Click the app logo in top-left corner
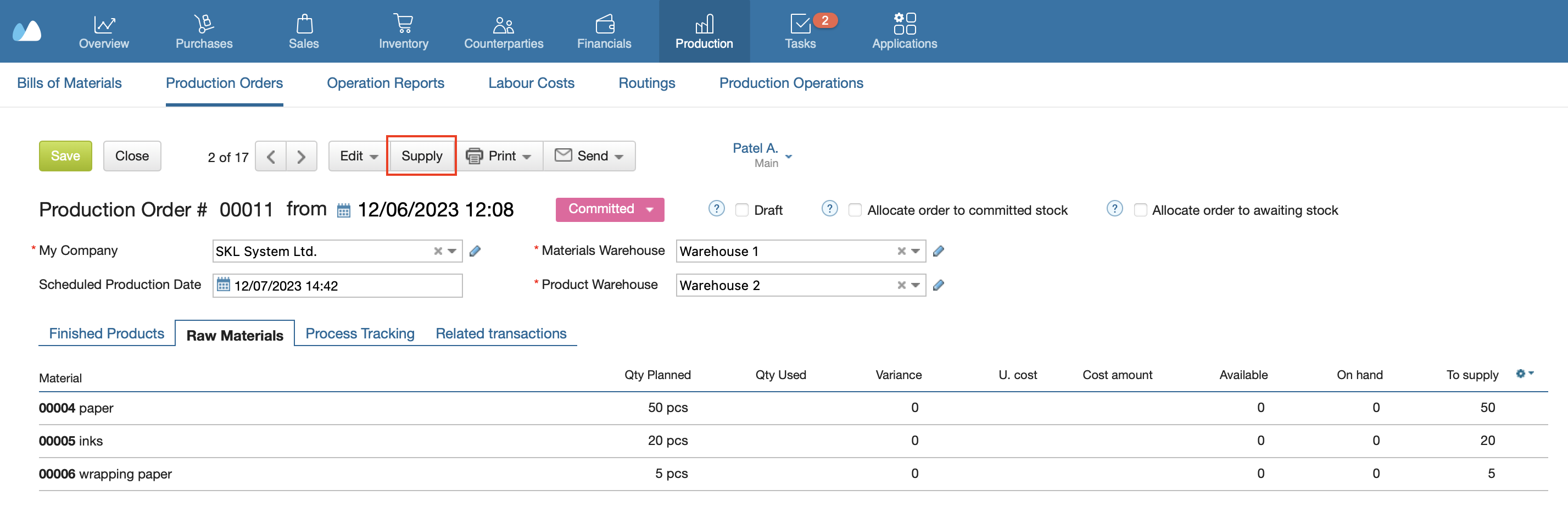 point(27,30)
